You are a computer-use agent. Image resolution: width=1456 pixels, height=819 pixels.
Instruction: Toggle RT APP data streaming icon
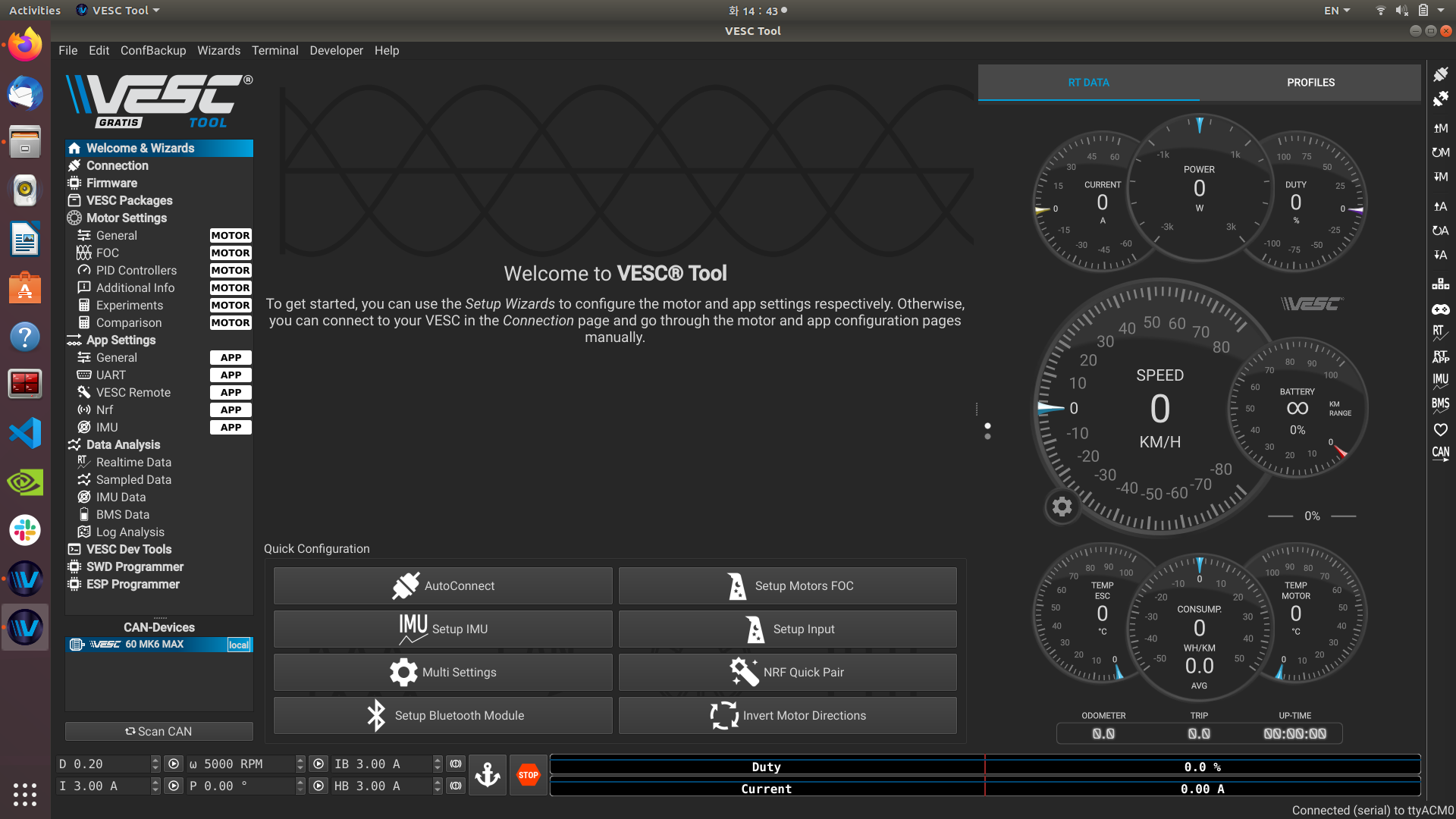[1440, 356]
